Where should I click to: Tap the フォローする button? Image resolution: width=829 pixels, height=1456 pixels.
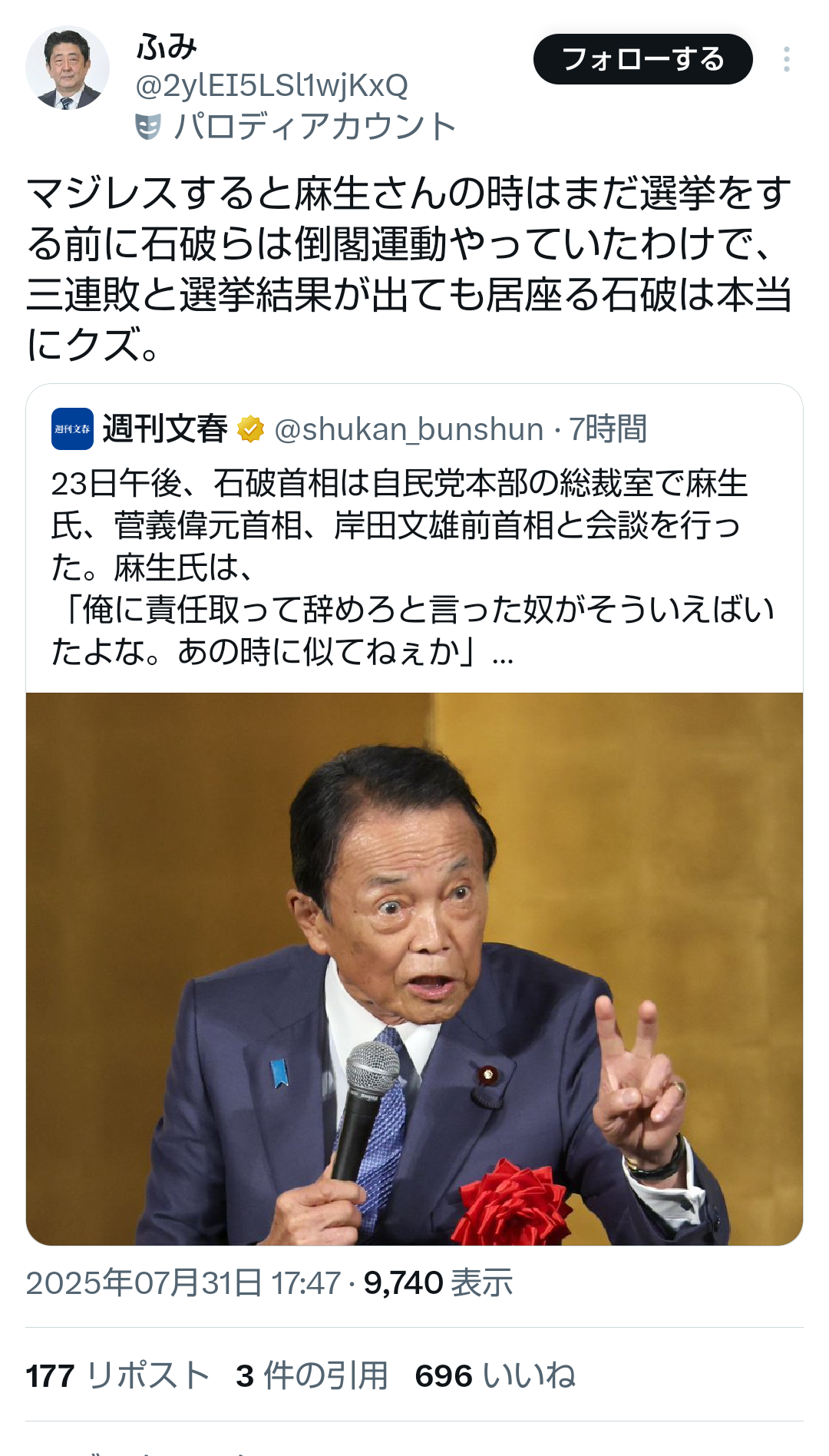643,59
